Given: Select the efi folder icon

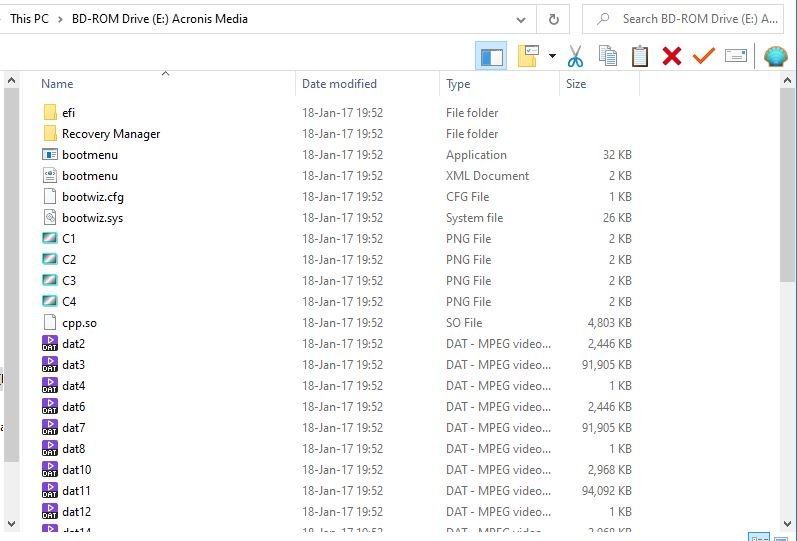Looking at the screenshot, I should [50, 112].
